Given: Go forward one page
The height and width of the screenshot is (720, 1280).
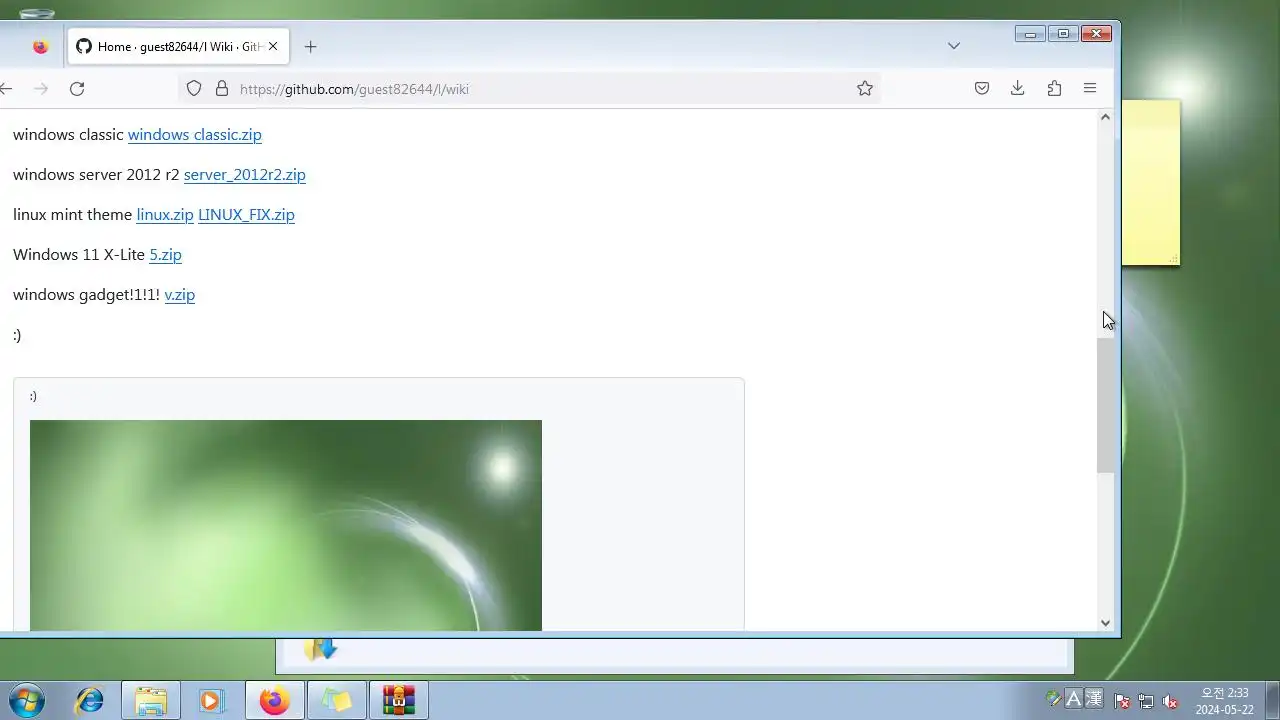Looking at the screenshot, I should click(x=41, y=89).
